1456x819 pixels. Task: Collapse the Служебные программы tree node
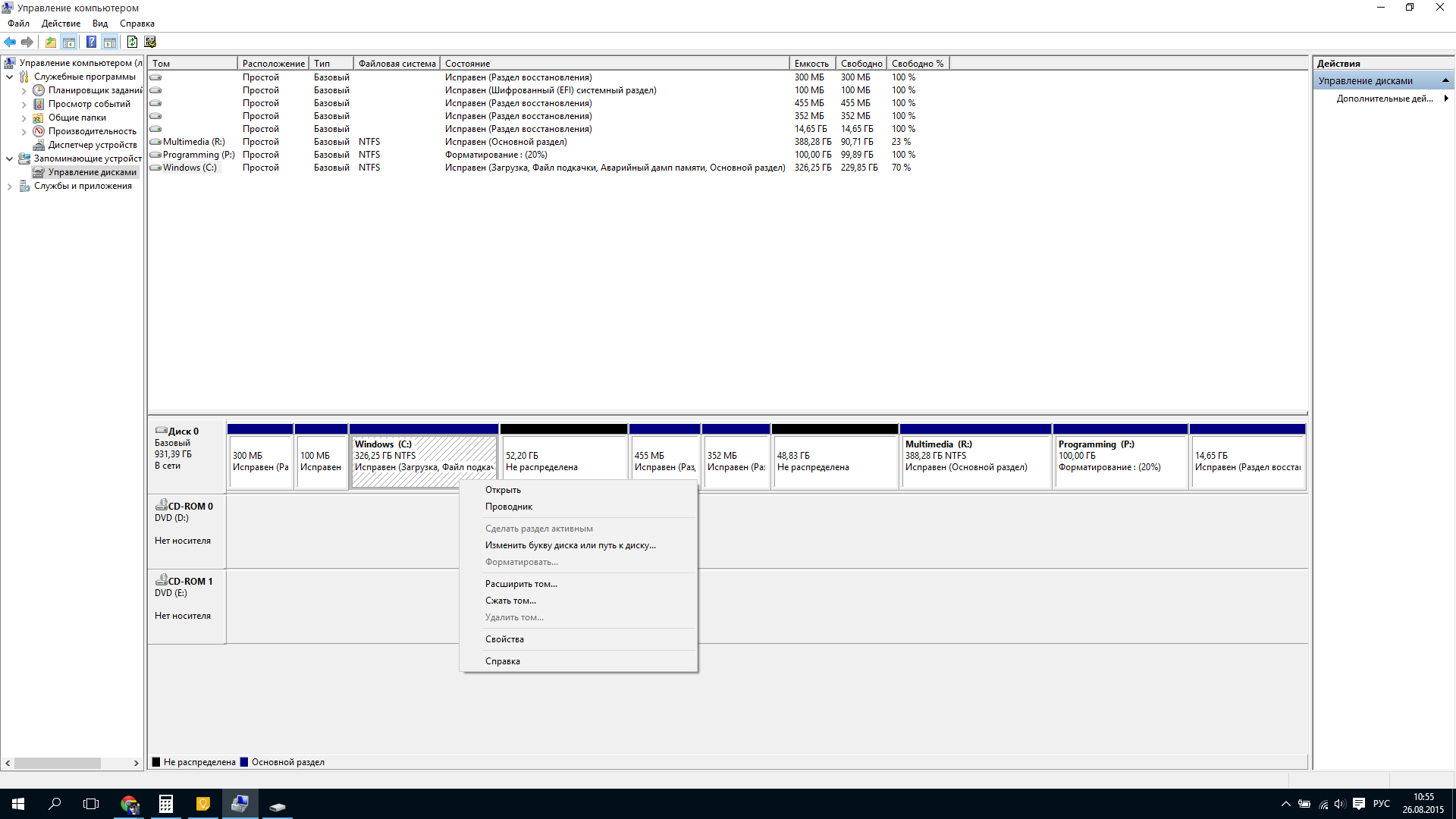(x=9, y=77)
